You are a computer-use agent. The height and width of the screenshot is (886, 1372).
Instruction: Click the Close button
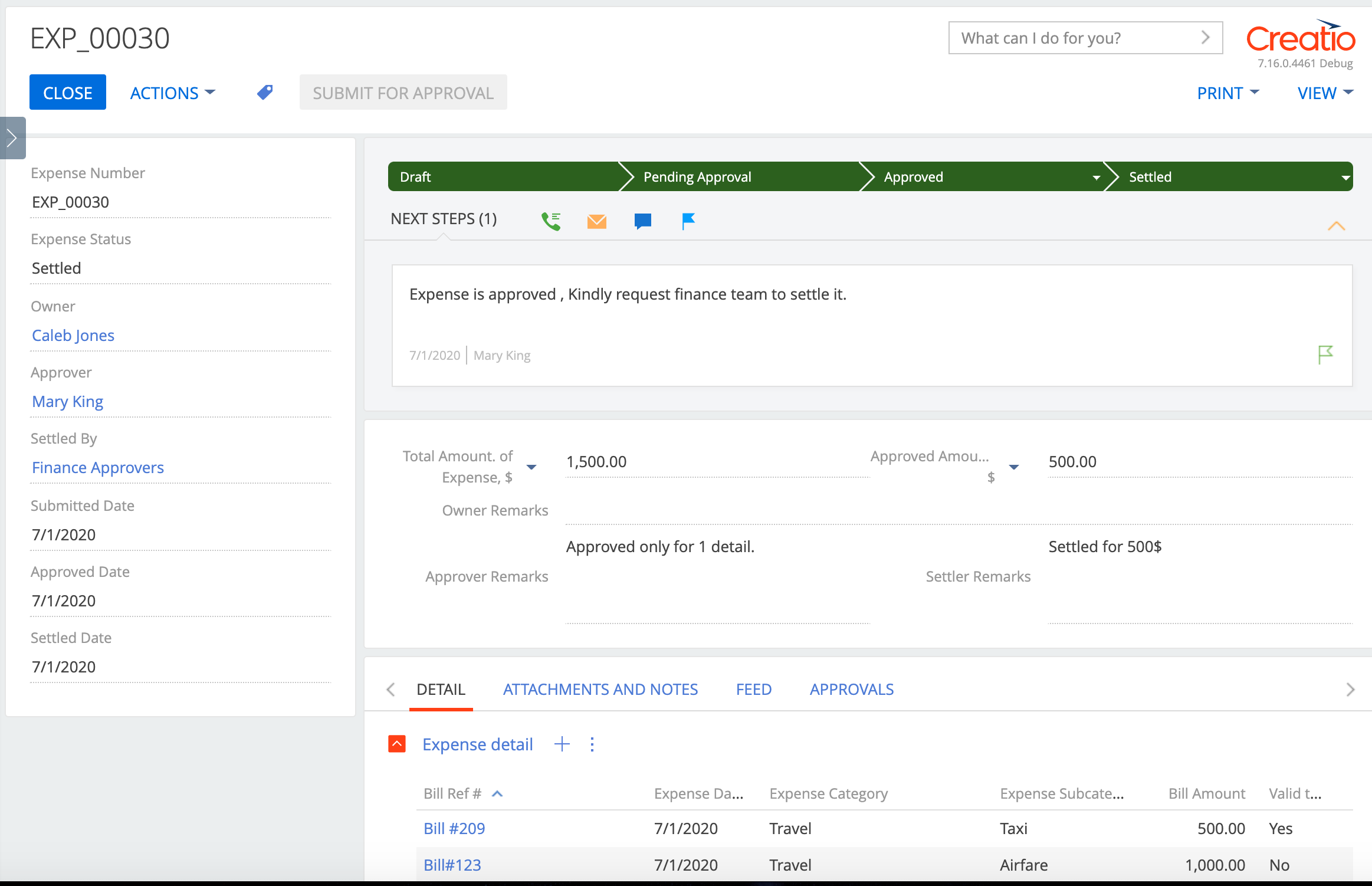click(x=67, y=91)
